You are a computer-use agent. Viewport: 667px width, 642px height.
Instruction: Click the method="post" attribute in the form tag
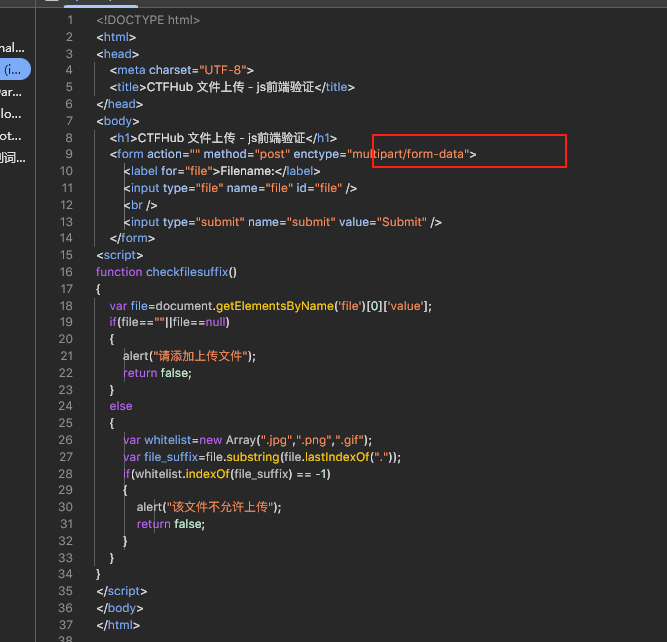[247, 154]
